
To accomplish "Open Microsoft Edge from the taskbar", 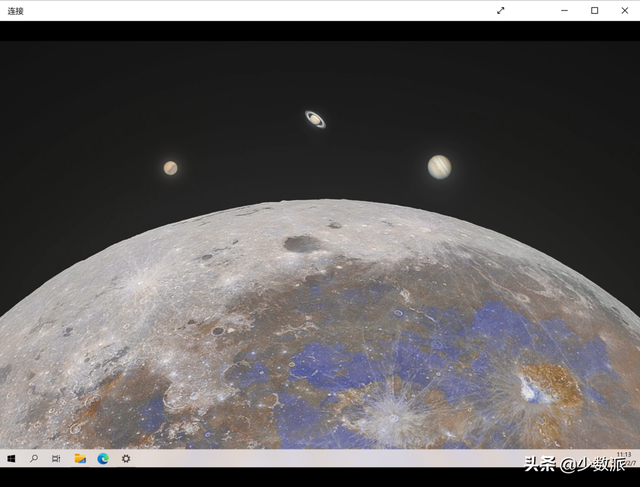I will (x=103, y=459).
